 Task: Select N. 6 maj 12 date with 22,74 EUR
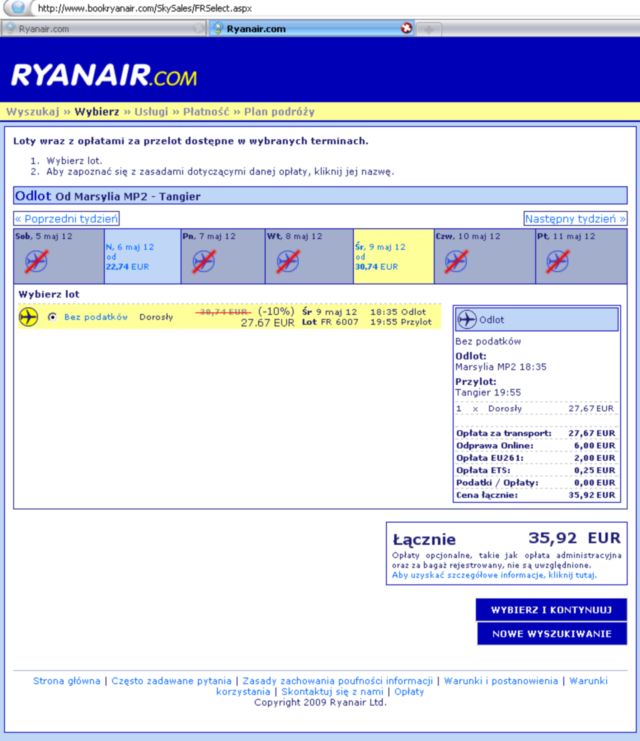142,257
